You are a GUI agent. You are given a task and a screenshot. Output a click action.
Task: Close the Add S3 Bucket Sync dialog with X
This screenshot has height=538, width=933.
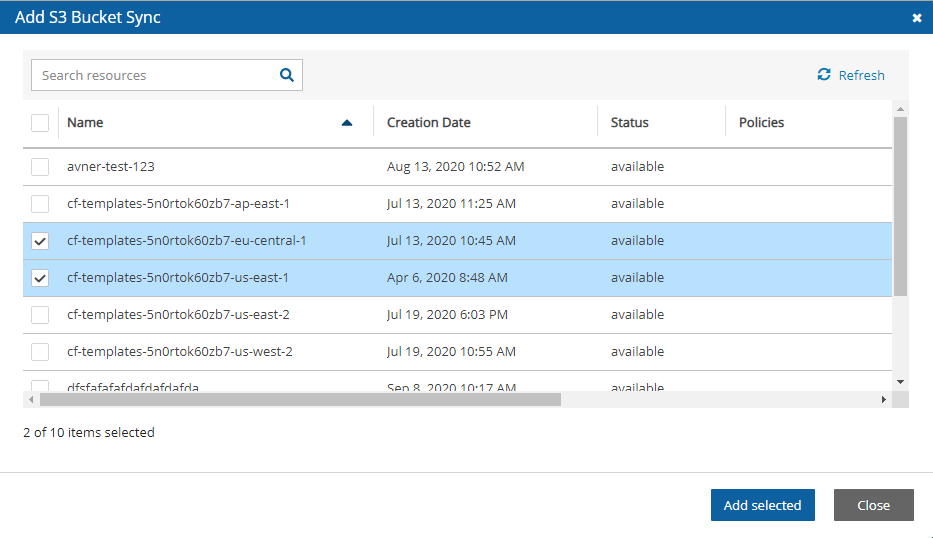click(x=917, y=18)
